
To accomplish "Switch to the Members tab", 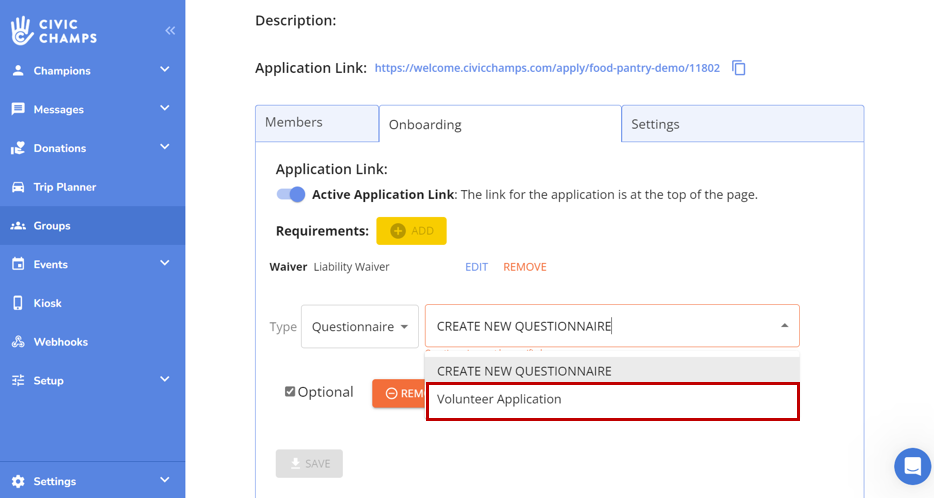I will pyautogui.click(x=316, y=123).
